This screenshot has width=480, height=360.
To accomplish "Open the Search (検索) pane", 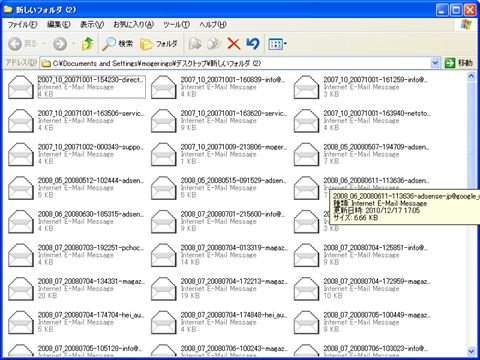I will tap(118, 44).
